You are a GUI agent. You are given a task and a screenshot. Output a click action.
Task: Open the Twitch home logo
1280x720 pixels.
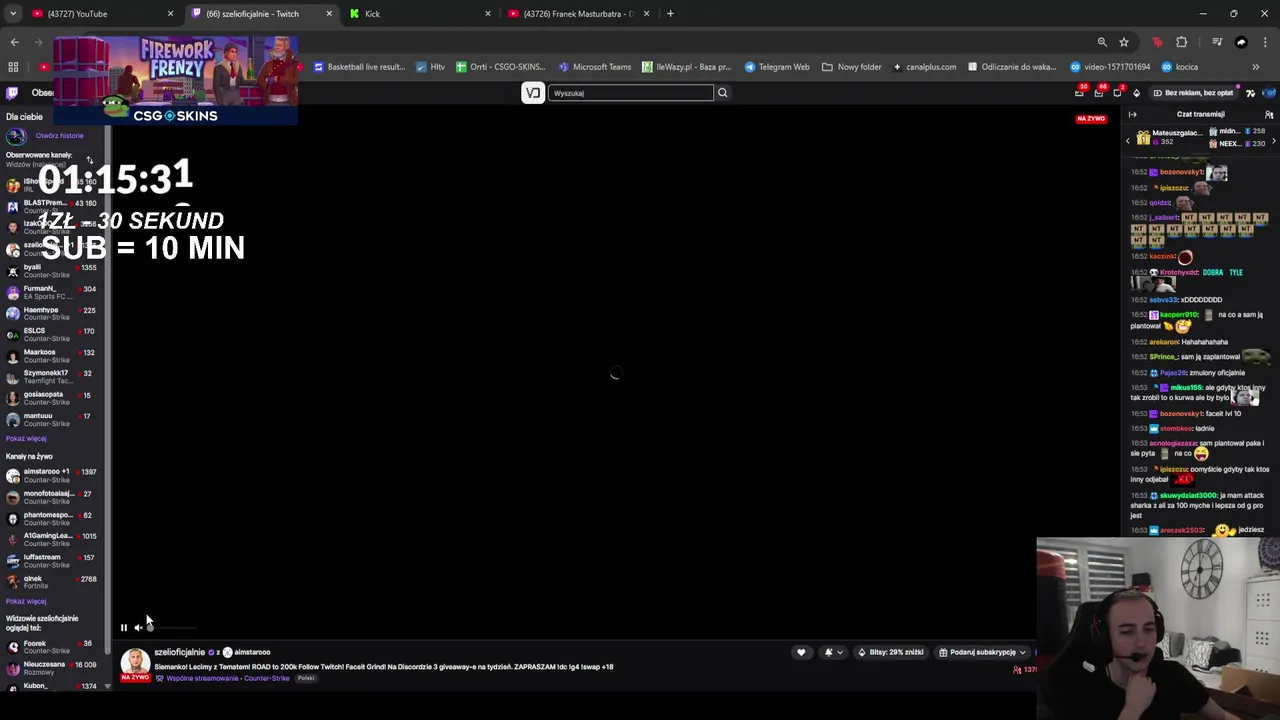tap(12, 93)
